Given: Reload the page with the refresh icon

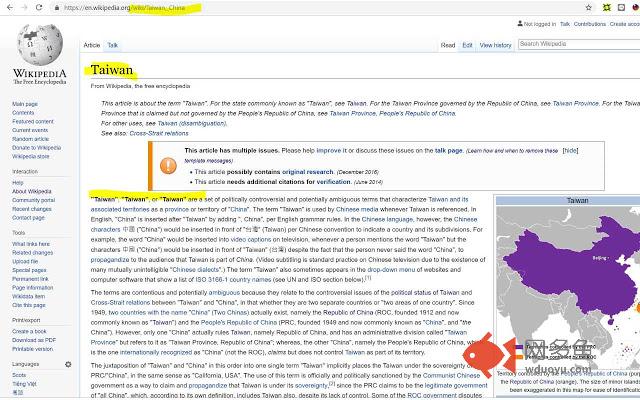Looking at the screenshot, I should click(38, 7).
